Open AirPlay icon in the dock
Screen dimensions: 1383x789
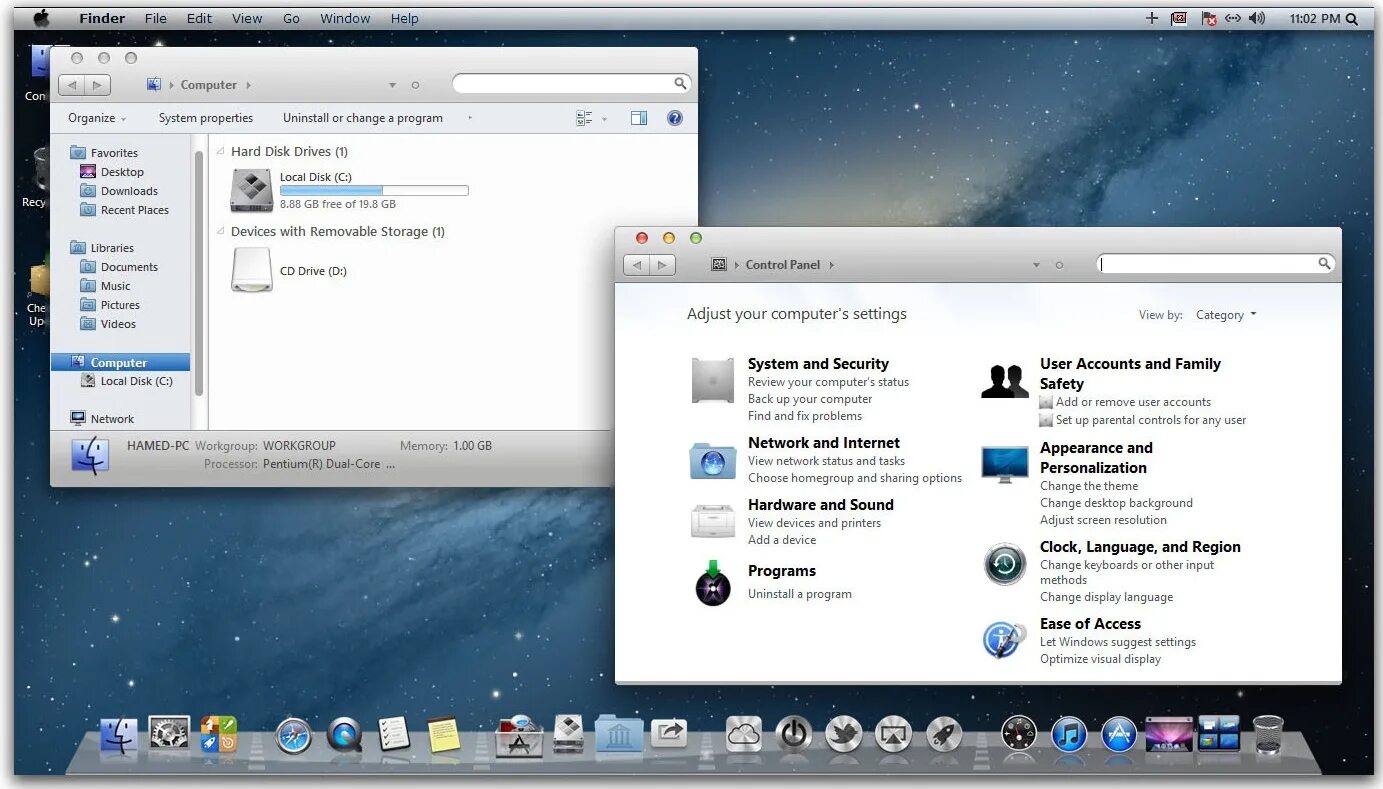[893, 735]
